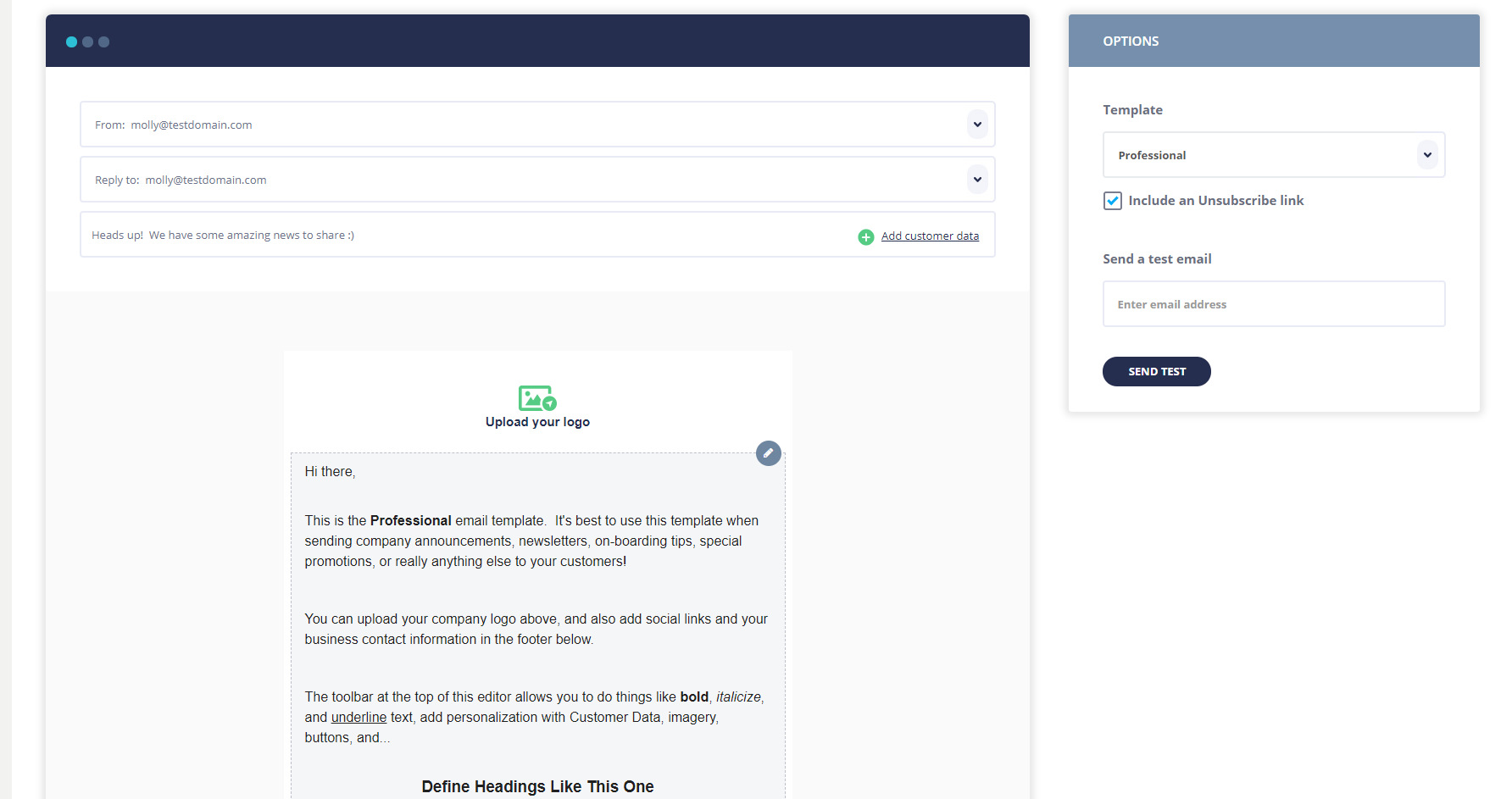Open the Template dropdown showing Professional

pyautogui.click(x=1274, y=155)
